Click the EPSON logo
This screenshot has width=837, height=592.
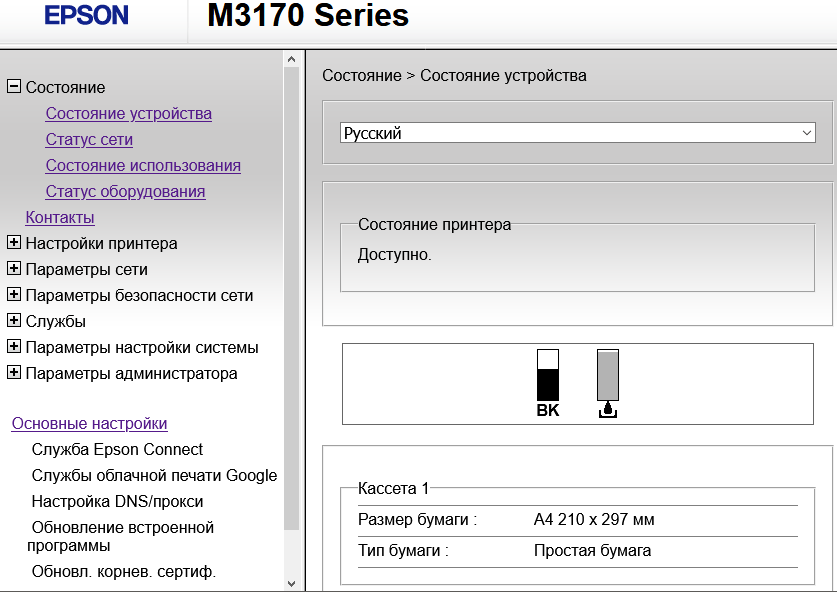click(87, 16)
